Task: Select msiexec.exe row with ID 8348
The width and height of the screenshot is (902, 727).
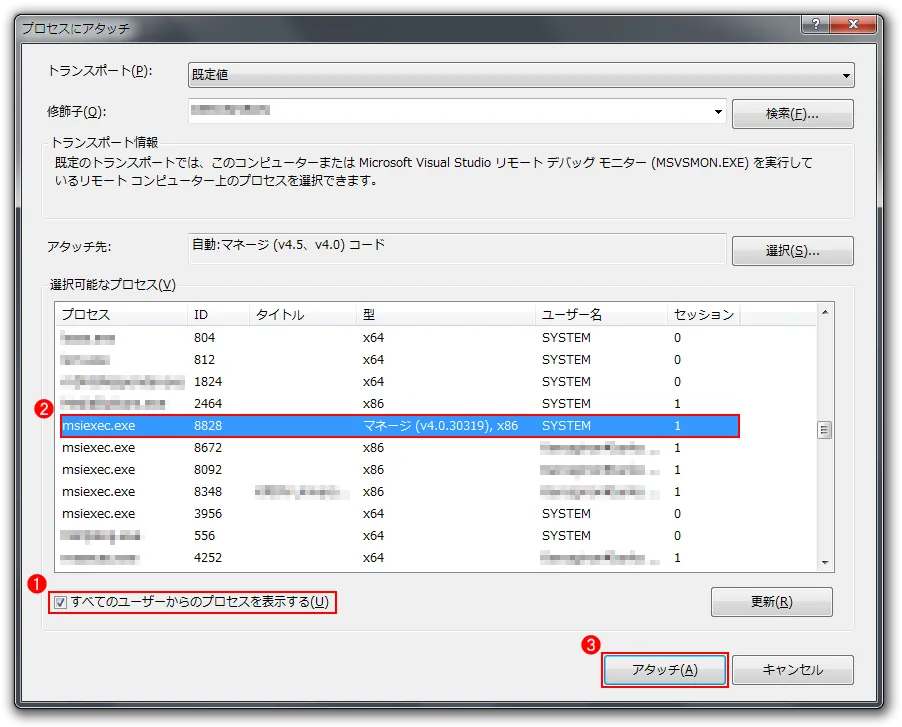Action: (400, 492)
